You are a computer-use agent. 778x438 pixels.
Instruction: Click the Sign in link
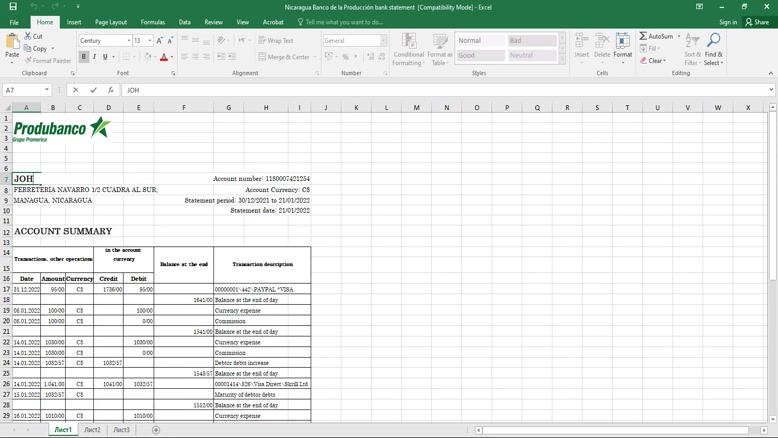pos(728,22)
